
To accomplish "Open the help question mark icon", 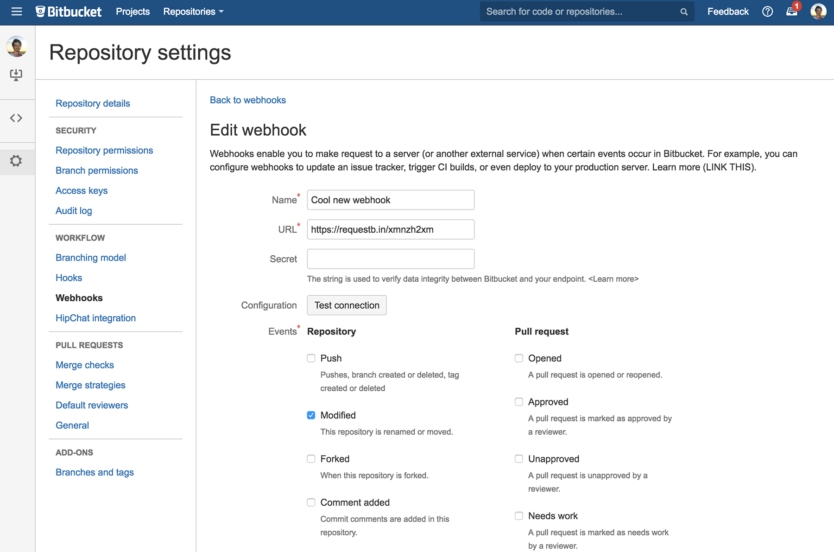I will (767, 11).
